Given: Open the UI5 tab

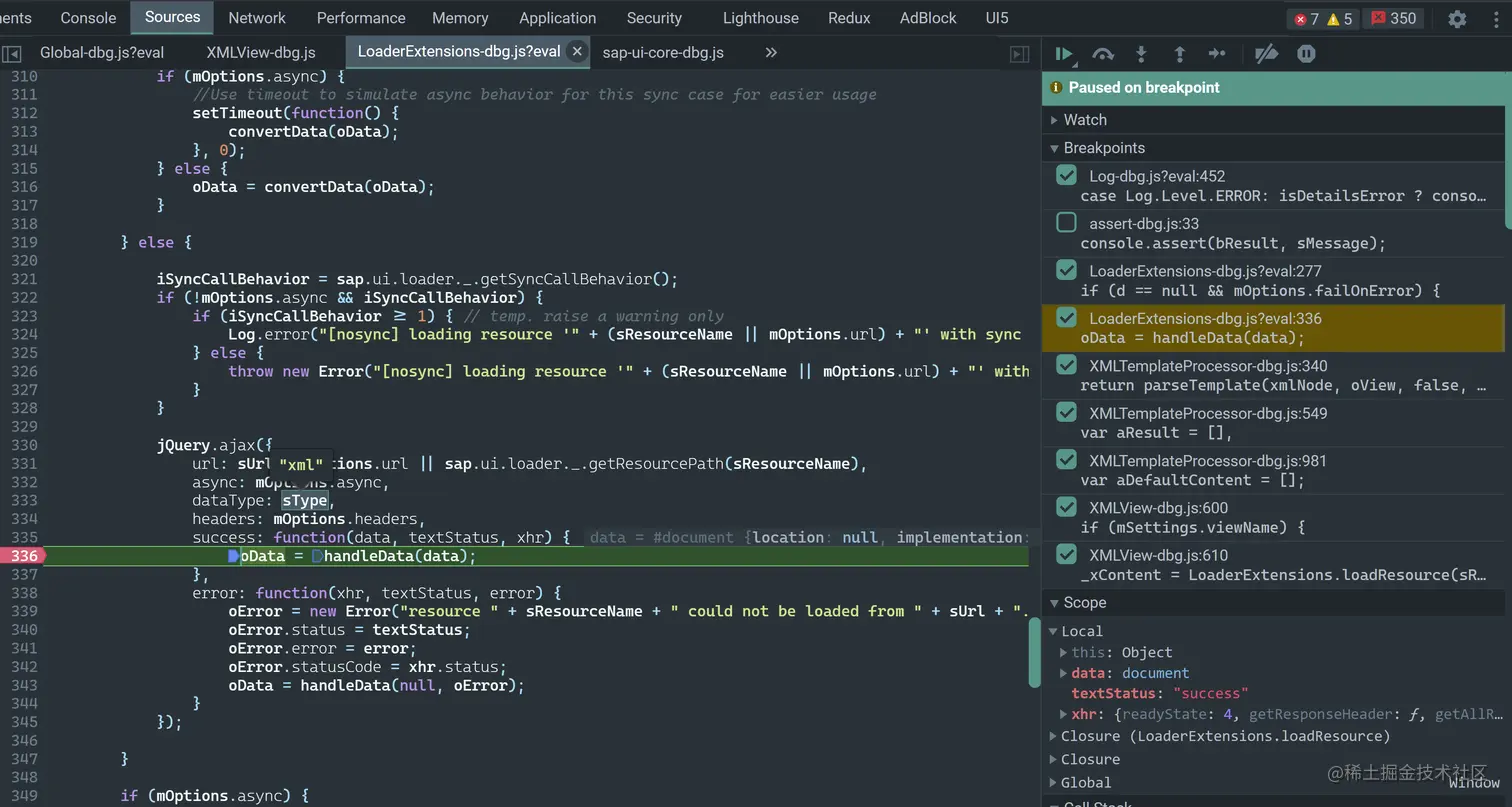Looking at the screenshot, I should pos(997,18).
